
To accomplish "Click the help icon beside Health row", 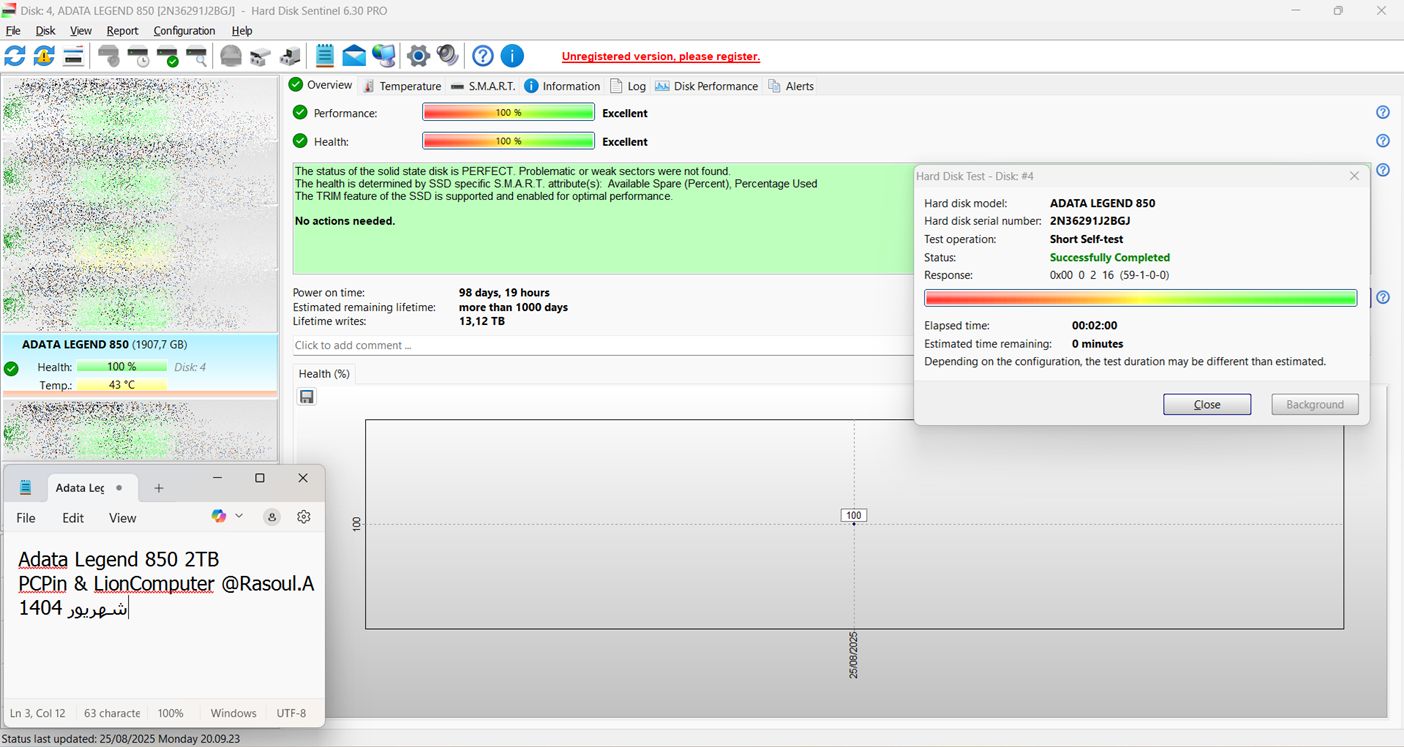I will [1383, 141].
